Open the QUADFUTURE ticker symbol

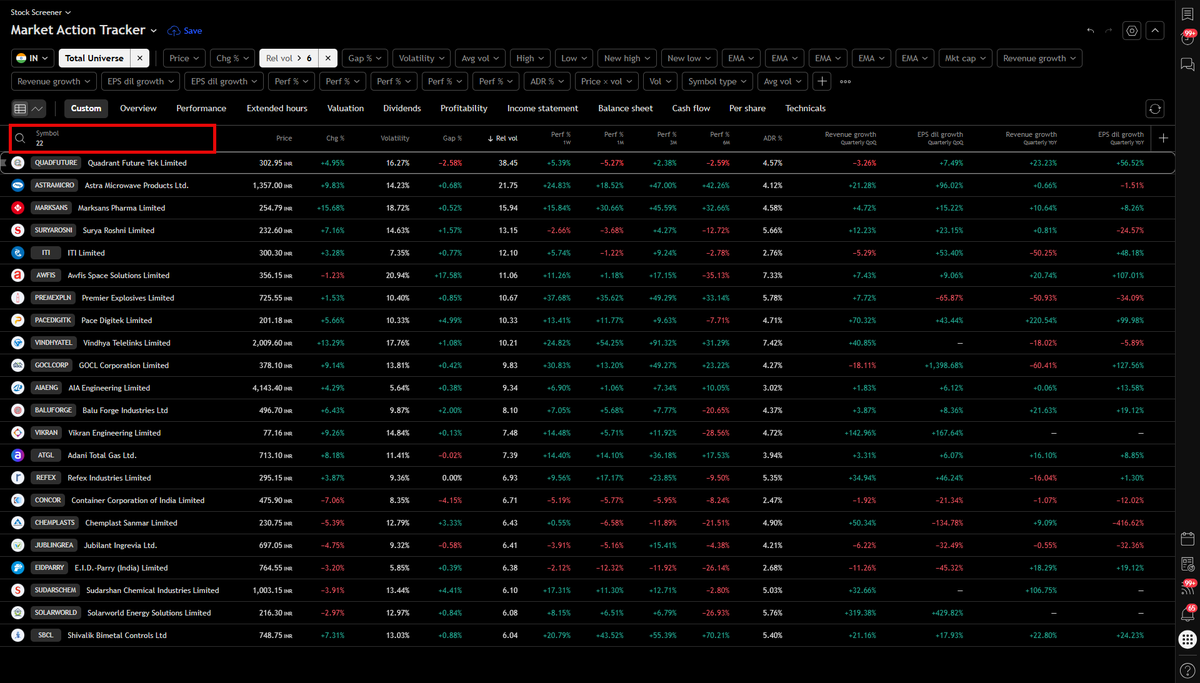coord(55,162)
